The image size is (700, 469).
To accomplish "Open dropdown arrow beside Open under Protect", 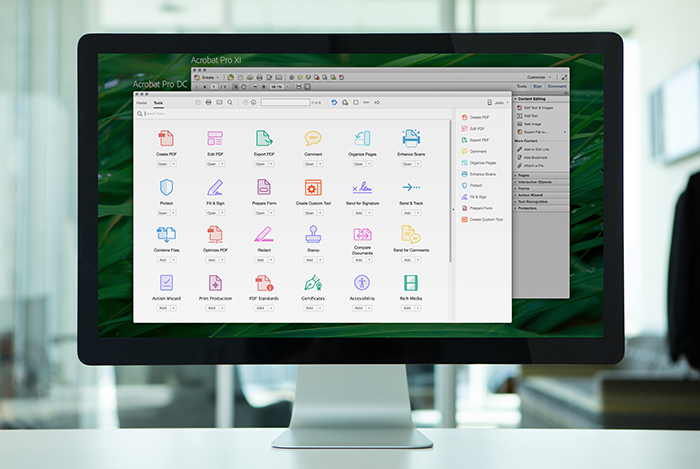I will point(174,213).
